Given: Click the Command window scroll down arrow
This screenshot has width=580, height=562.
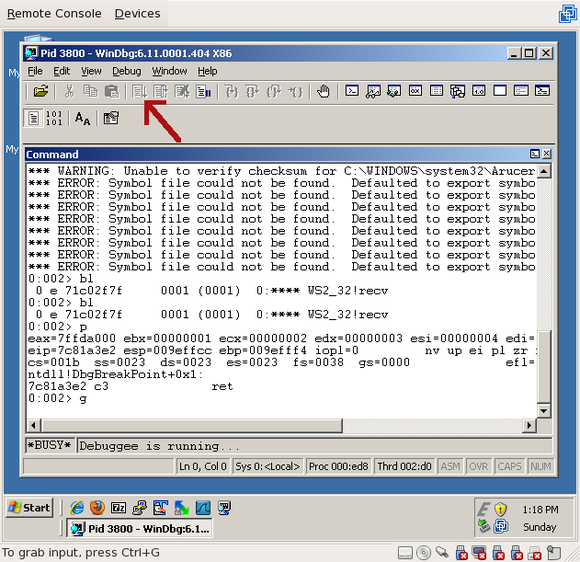Looking at the screenshot, I should pos(544,411).
